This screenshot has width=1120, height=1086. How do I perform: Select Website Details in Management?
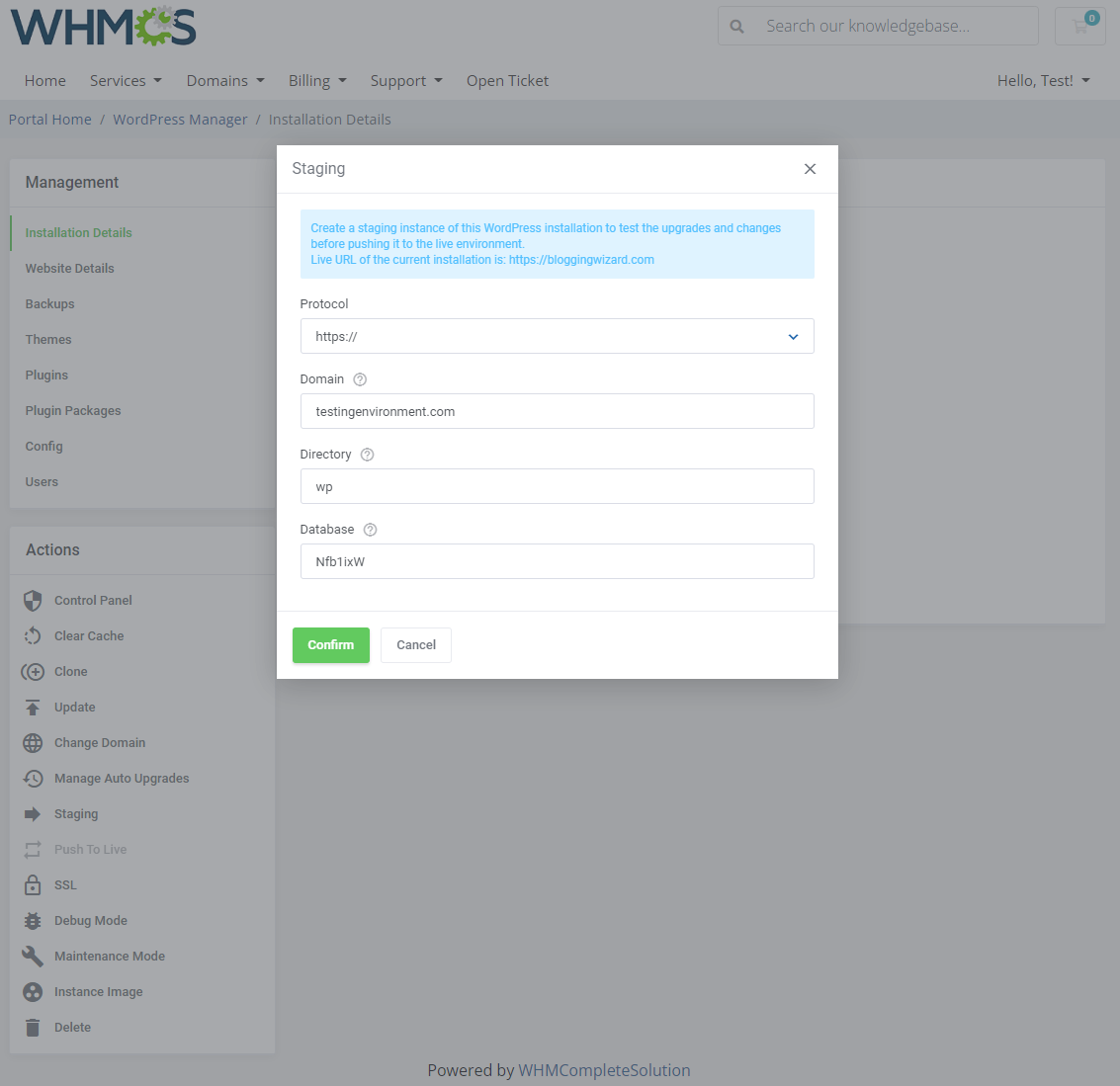click(70, 269)
